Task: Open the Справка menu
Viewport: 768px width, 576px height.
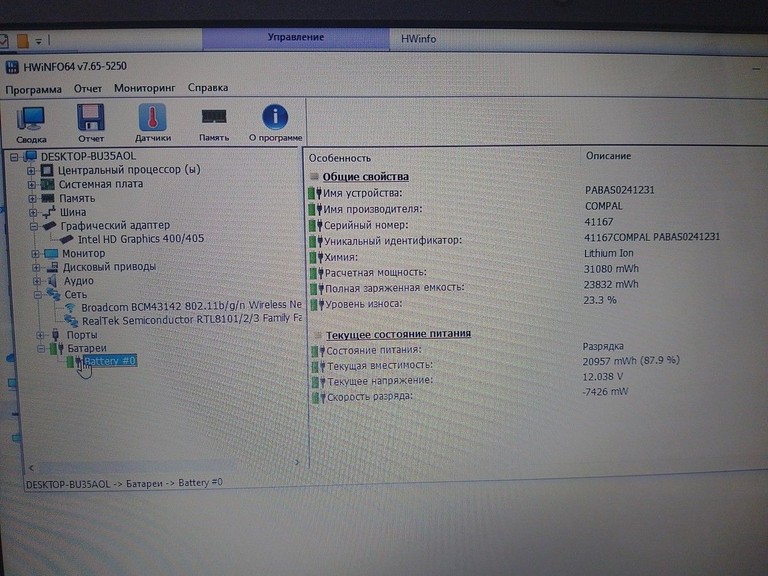Action: point(208,88)
